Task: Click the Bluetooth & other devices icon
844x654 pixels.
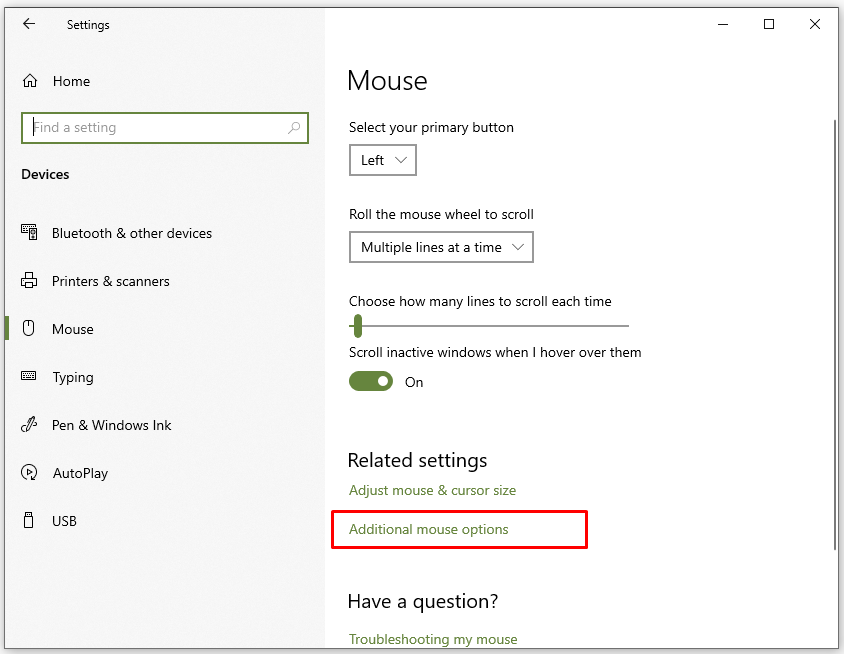Action: point(29,233)
